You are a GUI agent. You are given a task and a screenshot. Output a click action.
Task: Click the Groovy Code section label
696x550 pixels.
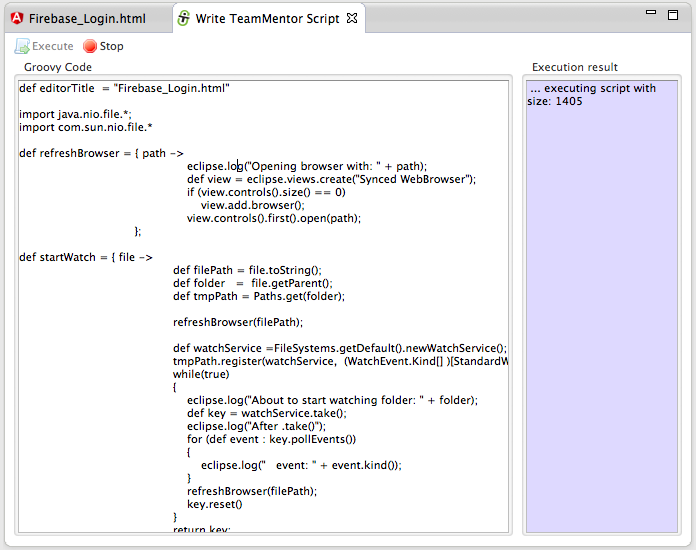pyautogui.click(x=58, y=67)
